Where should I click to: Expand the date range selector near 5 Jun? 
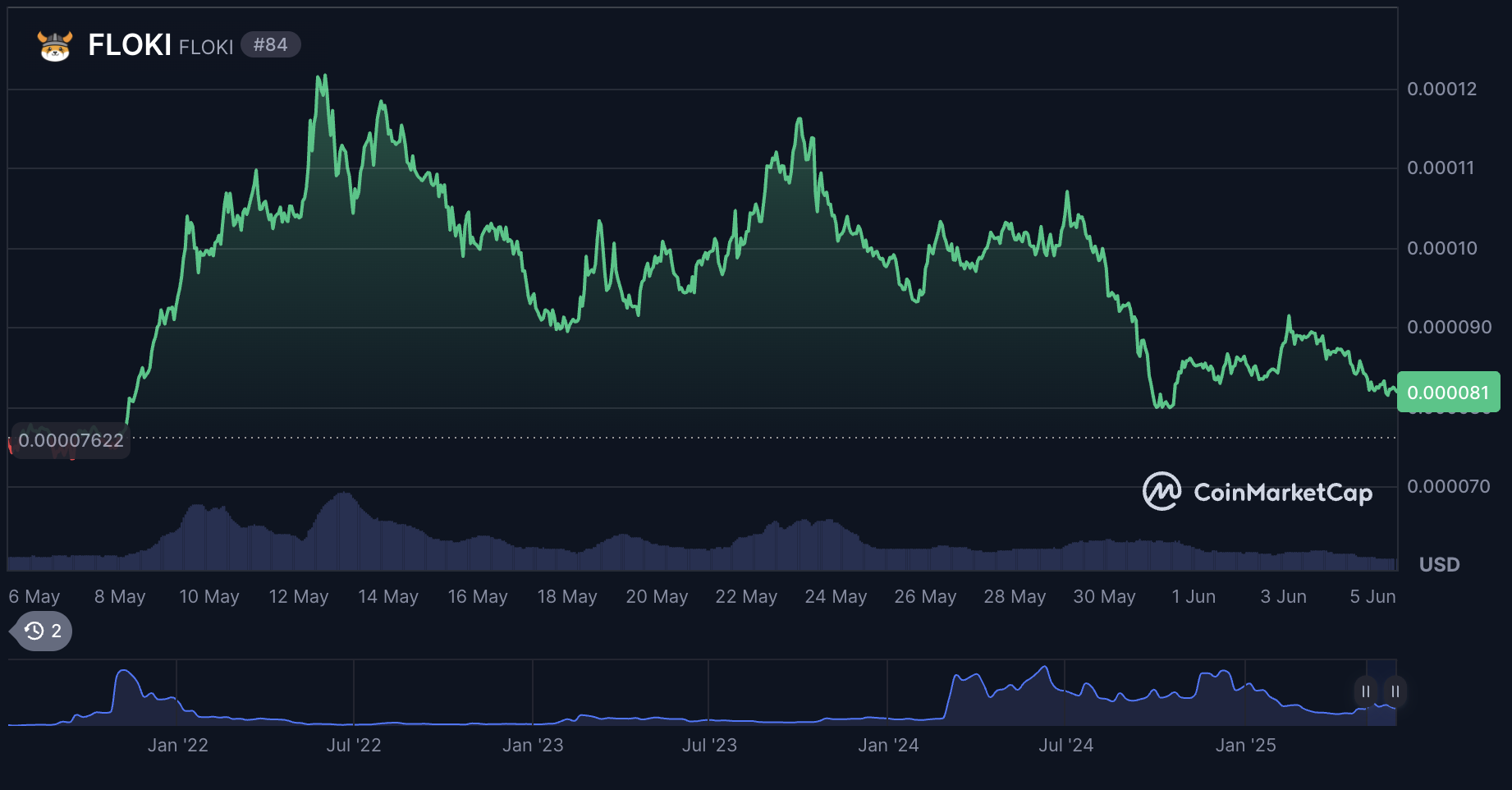pyautogui.click(x=1374, y=596)
